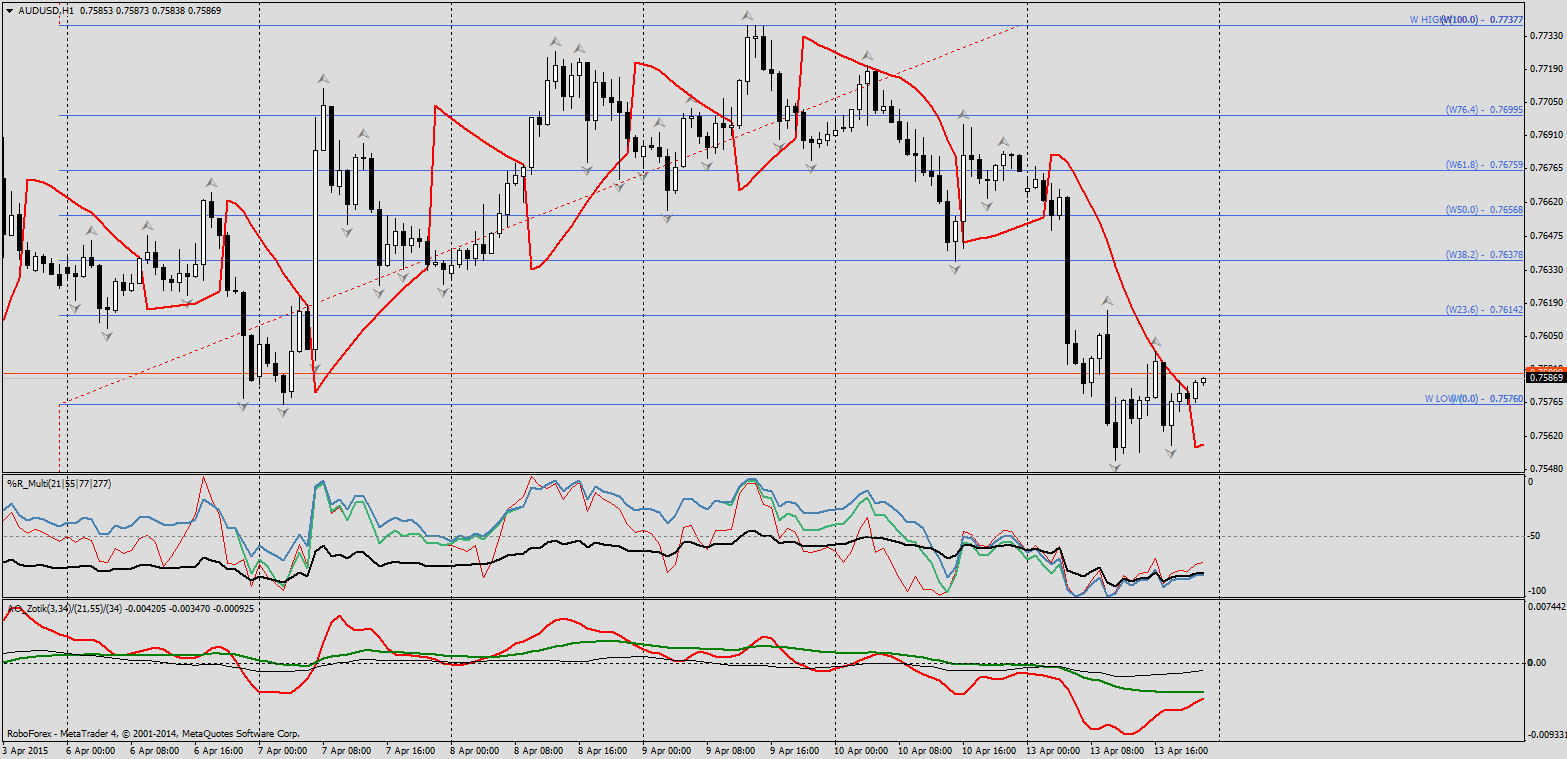The width and height of the screenshot is (1567, 759).
Task: Click the 0.77330 price scale value
Action: tap(1546, 35)
